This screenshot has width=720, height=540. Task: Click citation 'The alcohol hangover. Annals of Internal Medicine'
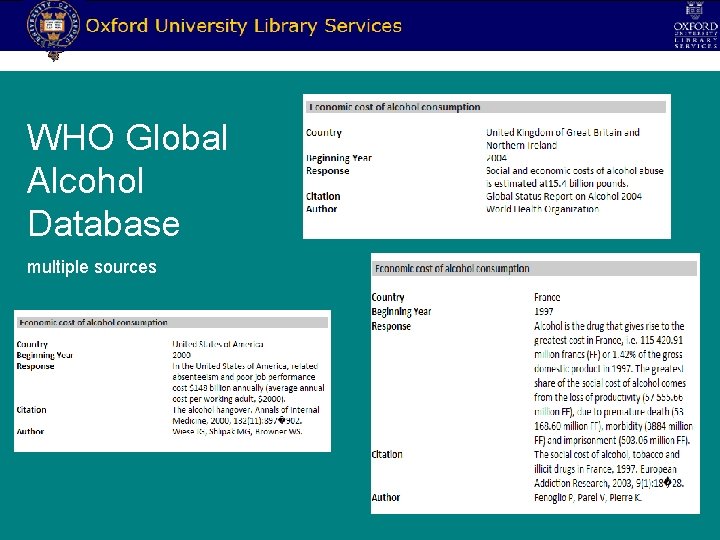246,415
